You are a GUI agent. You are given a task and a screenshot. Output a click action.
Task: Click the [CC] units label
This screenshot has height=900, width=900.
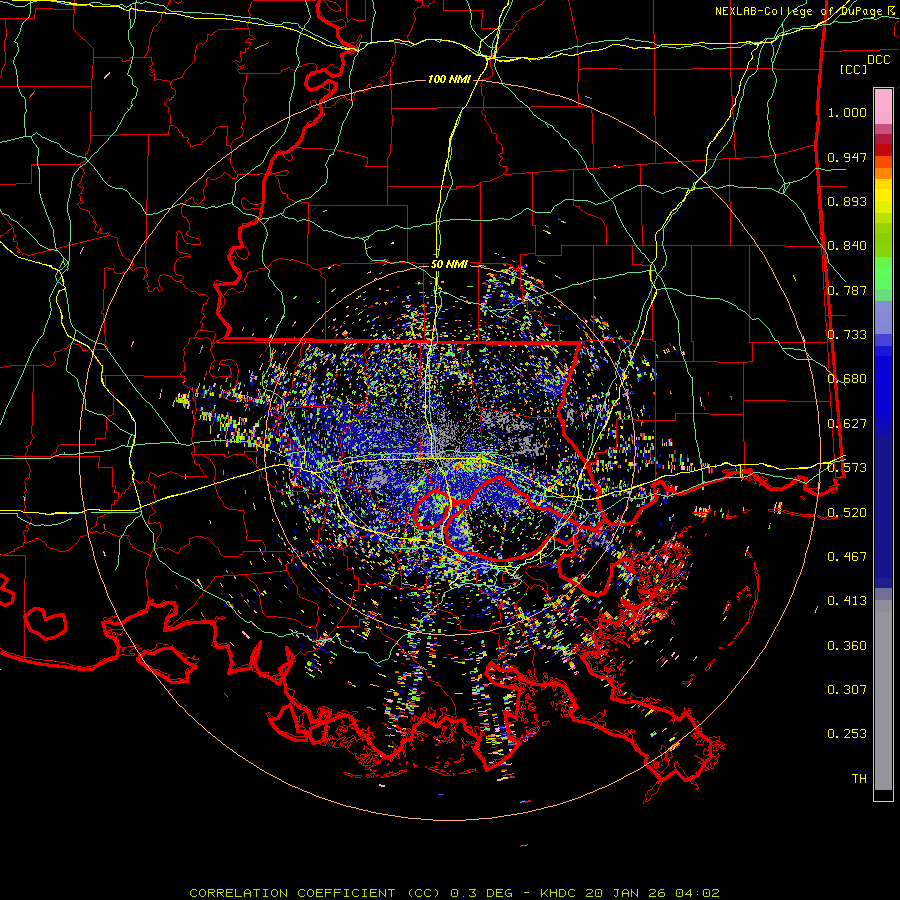click(x=854, y=69)
